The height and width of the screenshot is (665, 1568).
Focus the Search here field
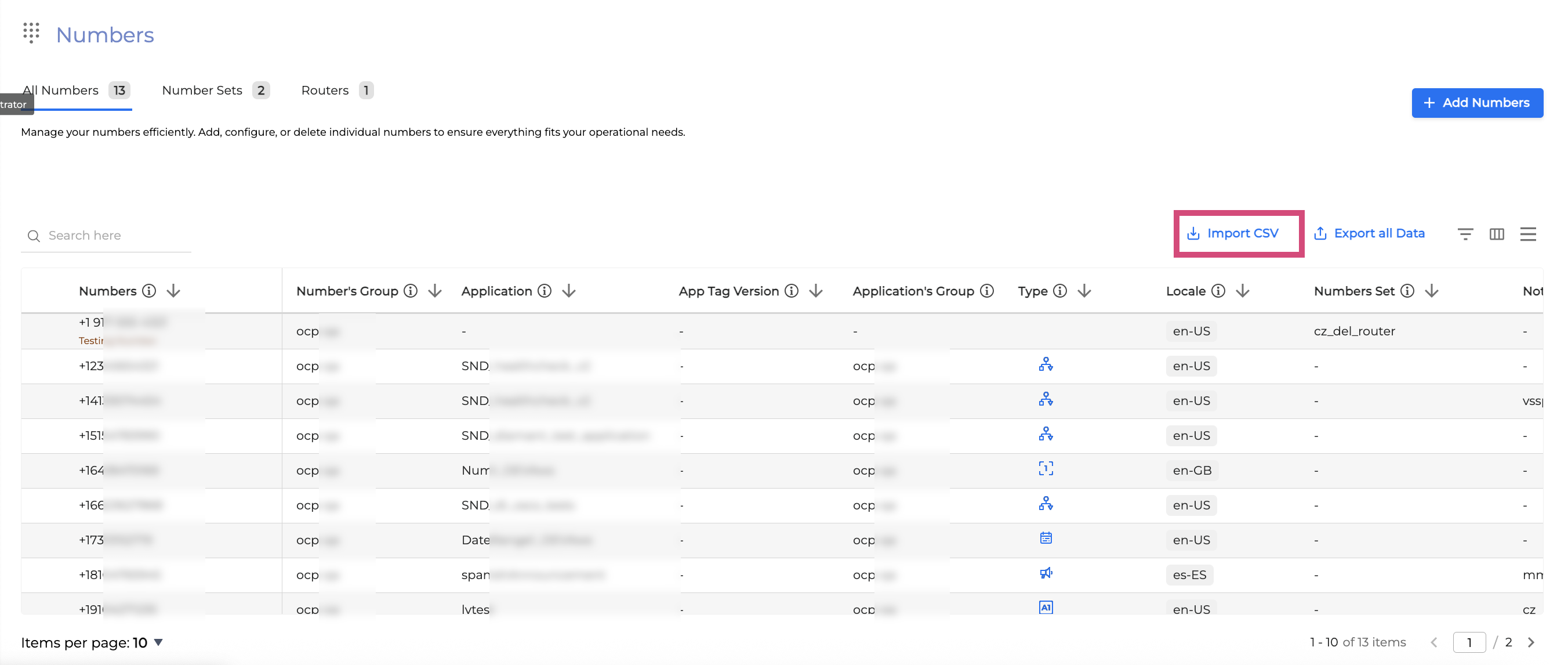pos(115,236)
